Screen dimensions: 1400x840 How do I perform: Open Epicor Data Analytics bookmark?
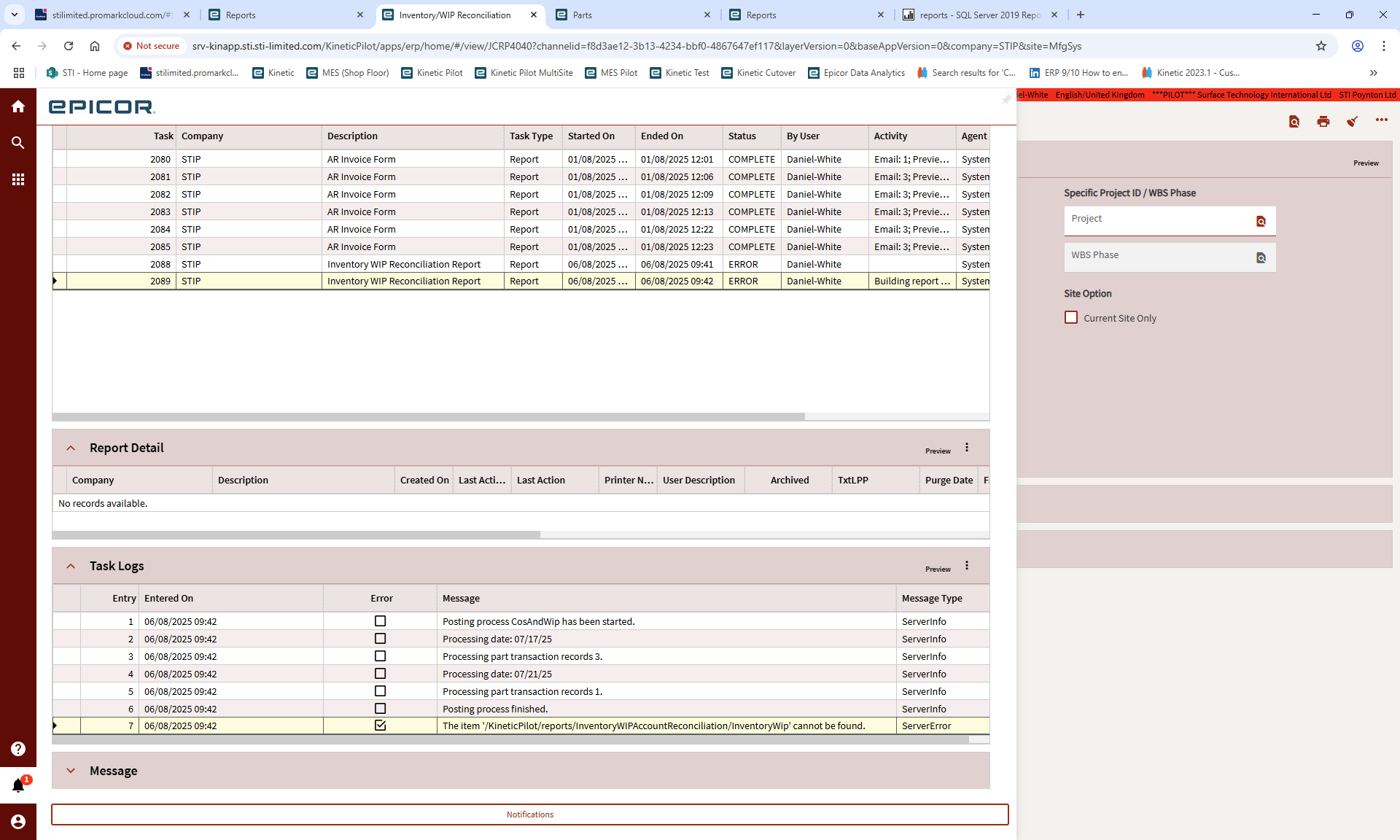pyautogui.click(x=856, y=73)
